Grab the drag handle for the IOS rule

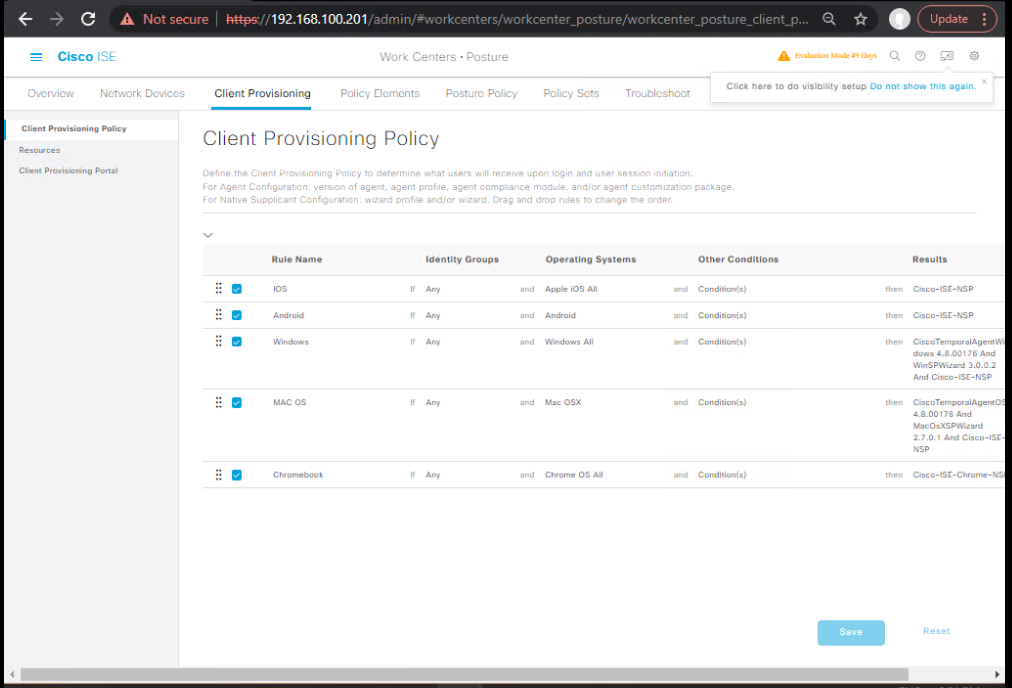pos(219,288)
